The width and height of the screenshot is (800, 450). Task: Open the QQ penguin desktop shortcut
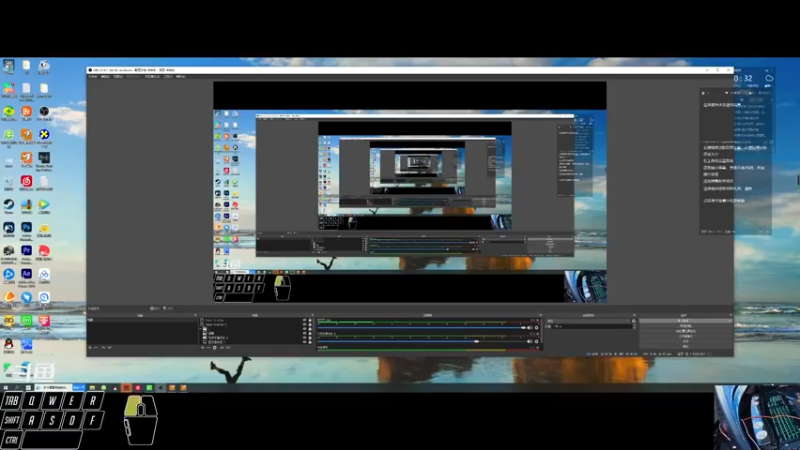(9, 344)
